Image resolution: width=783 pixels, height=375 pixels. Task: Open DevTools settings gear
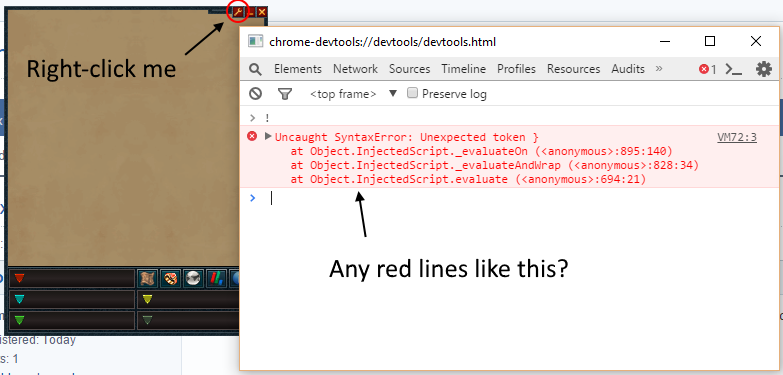[x=764, y=69]
